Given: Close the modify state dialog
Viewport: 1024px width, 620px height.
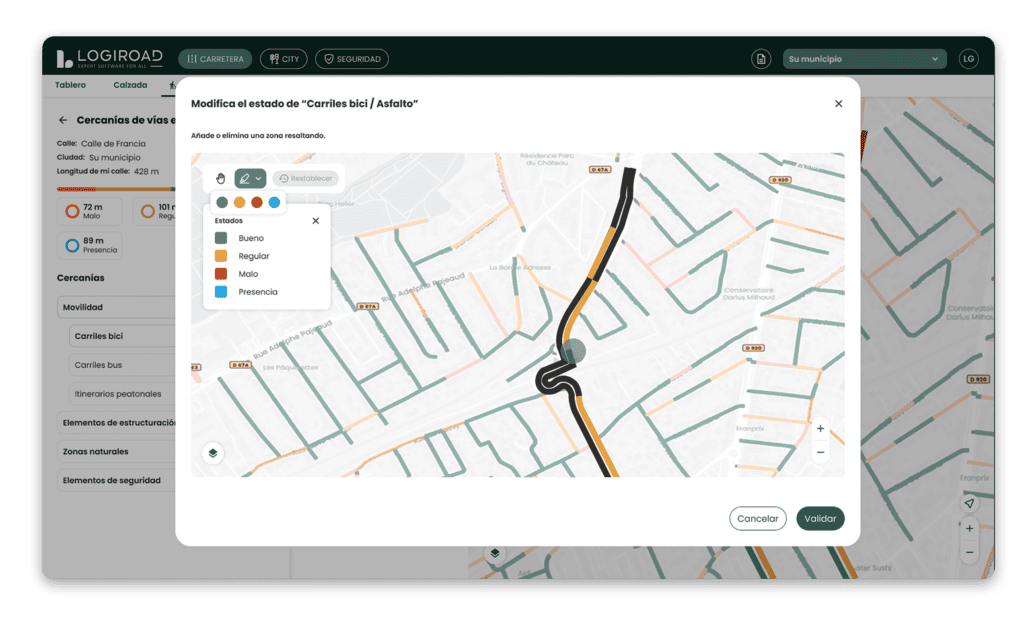Looking at the screenshot, I should (x=838, y=104).
